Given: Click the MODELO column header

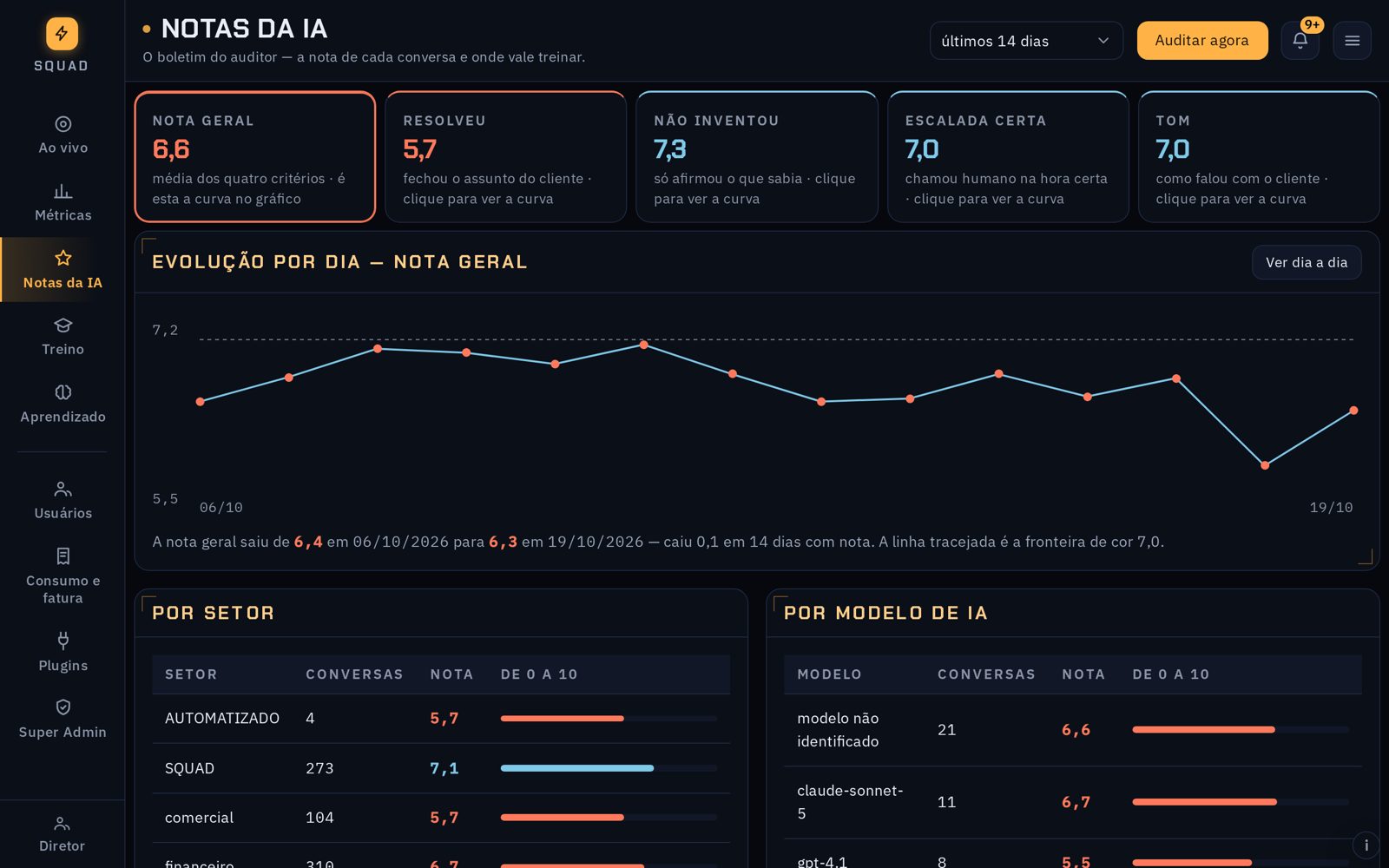Looking at the screenshot, I should [x=829, y=674].
